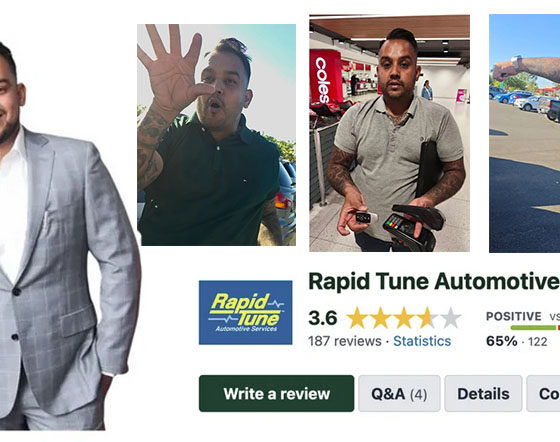Click the POSITIVE label
The height and width of the screenshot is (442, 560).
(514, 316)
